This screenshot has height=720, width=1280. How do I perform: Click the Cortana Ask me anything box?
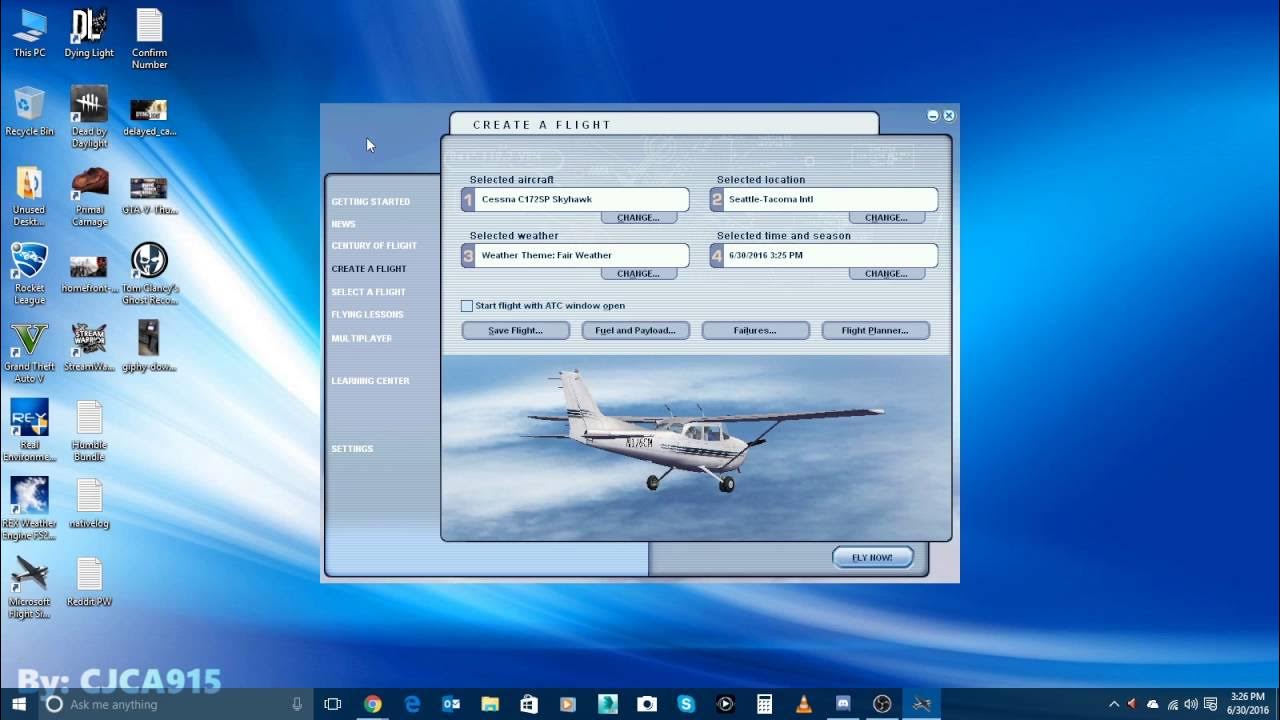[x=175, y=704]
